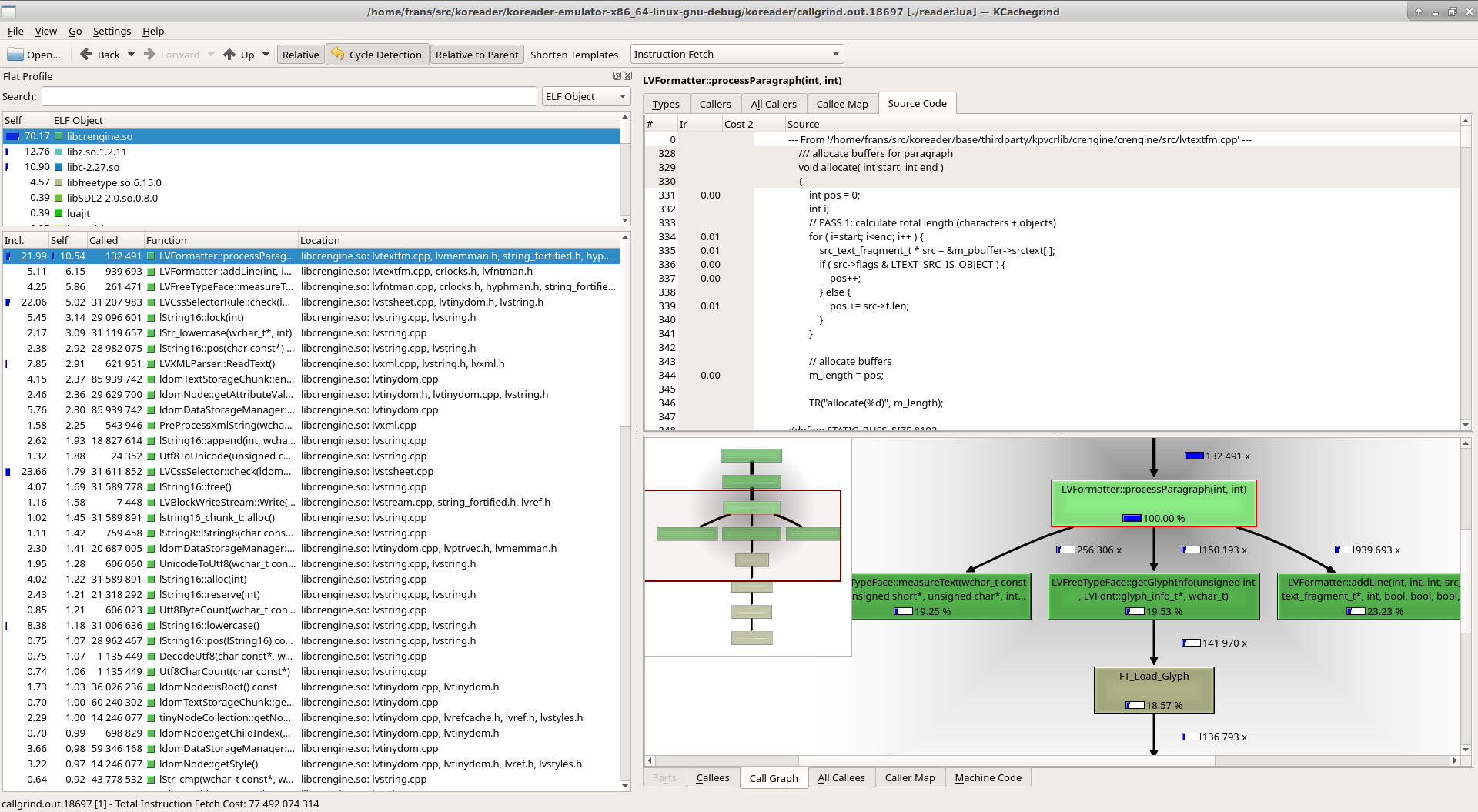Click libc-2.27.so color square icon
The height and width of the screenshot is (812, 1478).
pos(59,167)
